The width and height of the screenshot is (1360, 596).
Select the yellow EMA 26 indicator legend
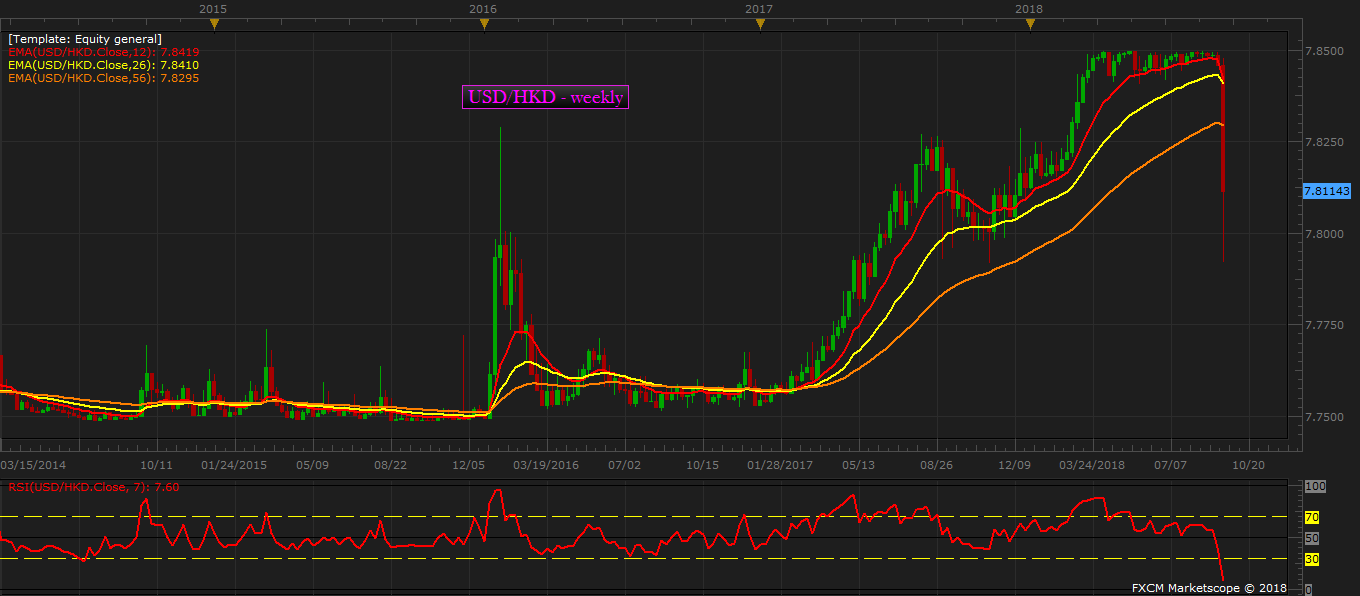[104, 65]
